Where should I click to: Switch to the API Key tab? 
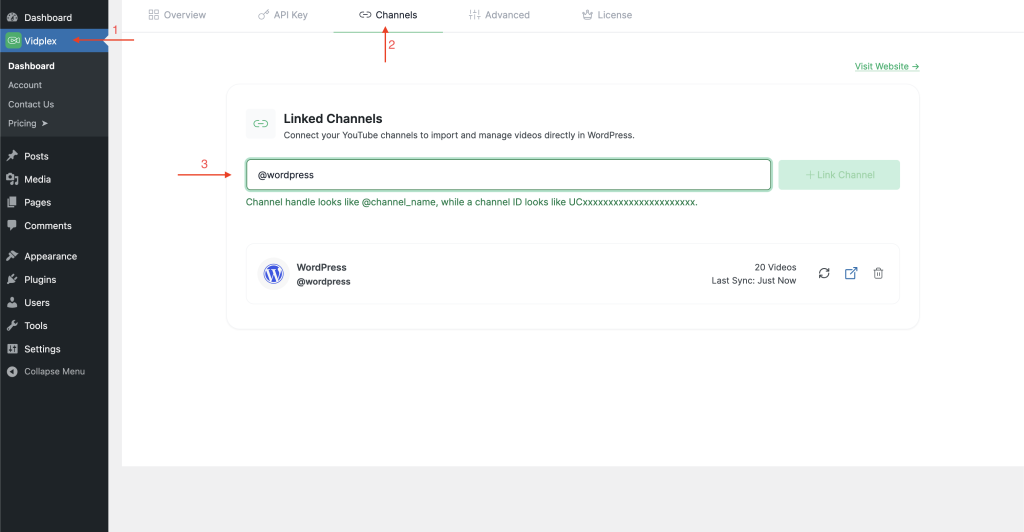[282, 15]
